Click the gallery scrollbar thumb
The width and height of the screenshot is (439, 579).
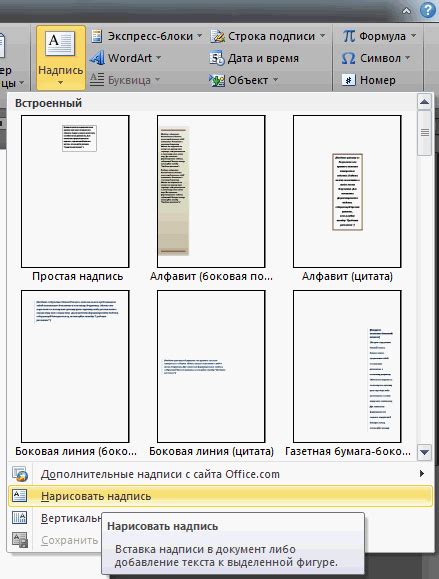click(424, 133)
